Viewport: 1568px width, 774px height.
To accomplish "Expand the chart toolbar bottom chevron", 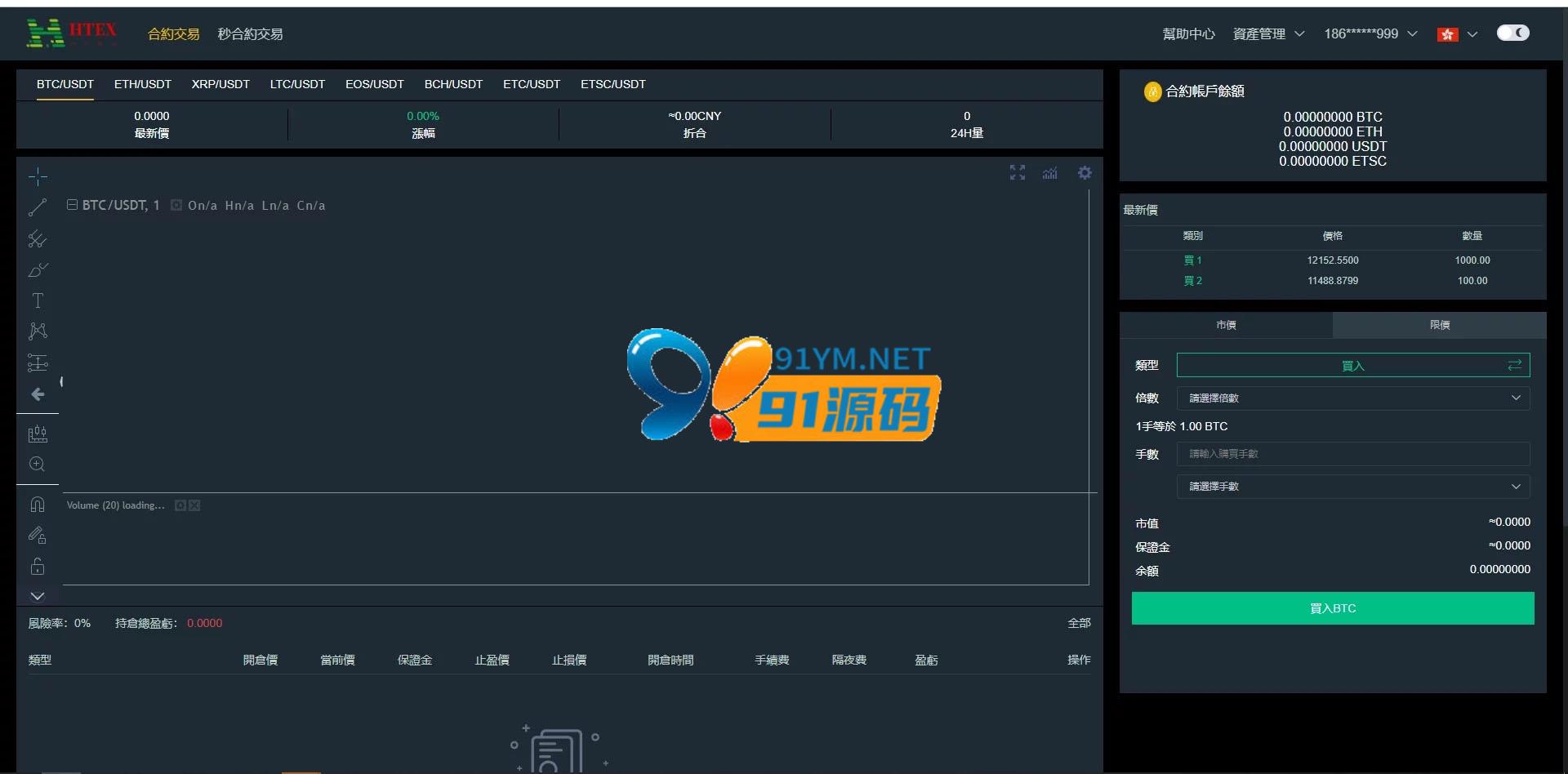I will [x=38, y=596].
